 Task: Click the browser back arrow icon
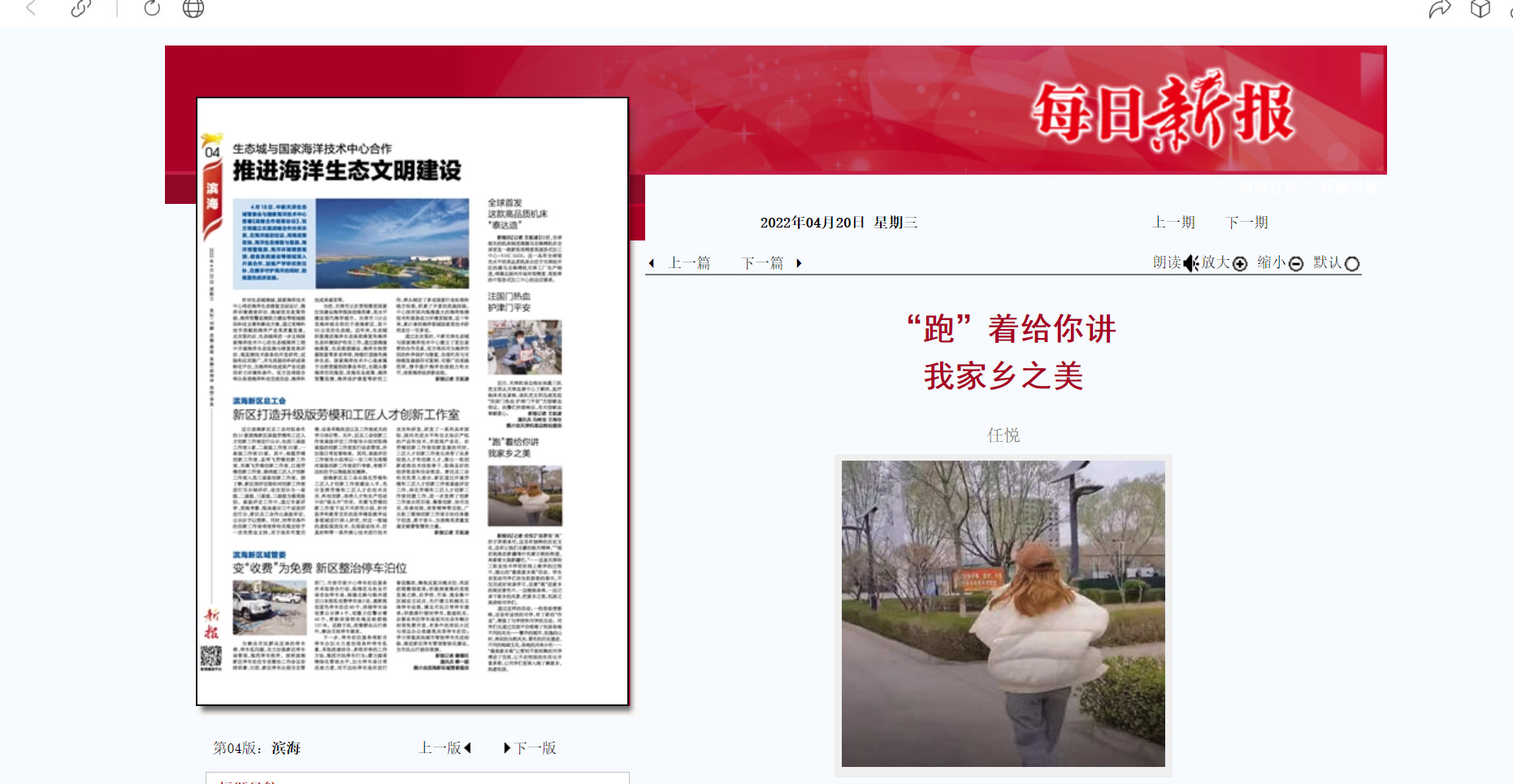pos(32,8)
